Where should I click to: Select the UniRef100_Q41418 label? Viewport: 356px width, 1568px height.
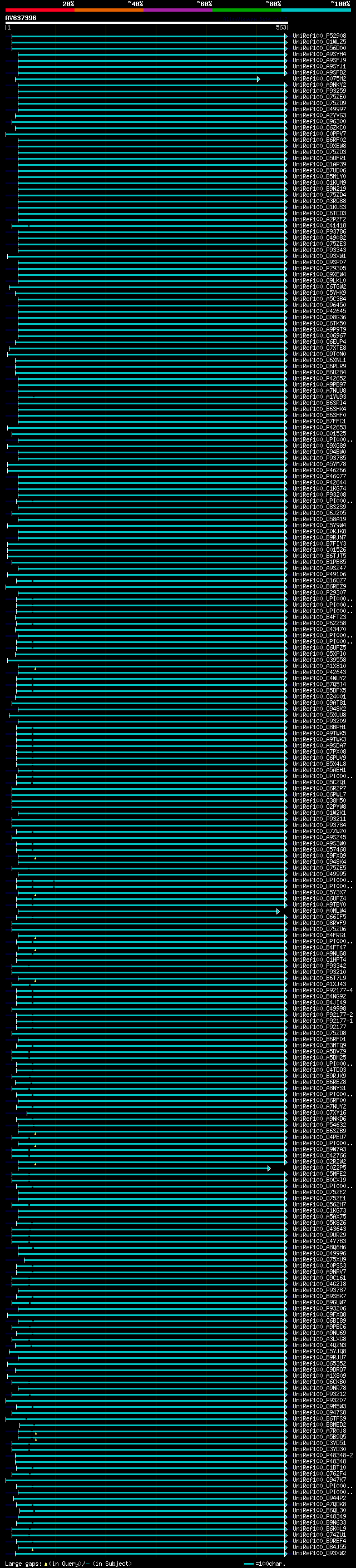(x=319, y=225)
